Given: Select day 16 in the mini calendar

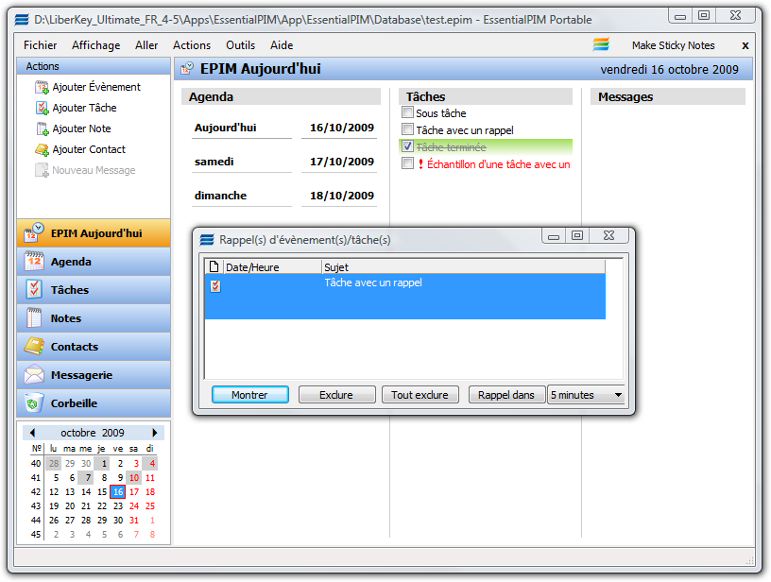Looking at the screenshot, I should pos(118,492).
